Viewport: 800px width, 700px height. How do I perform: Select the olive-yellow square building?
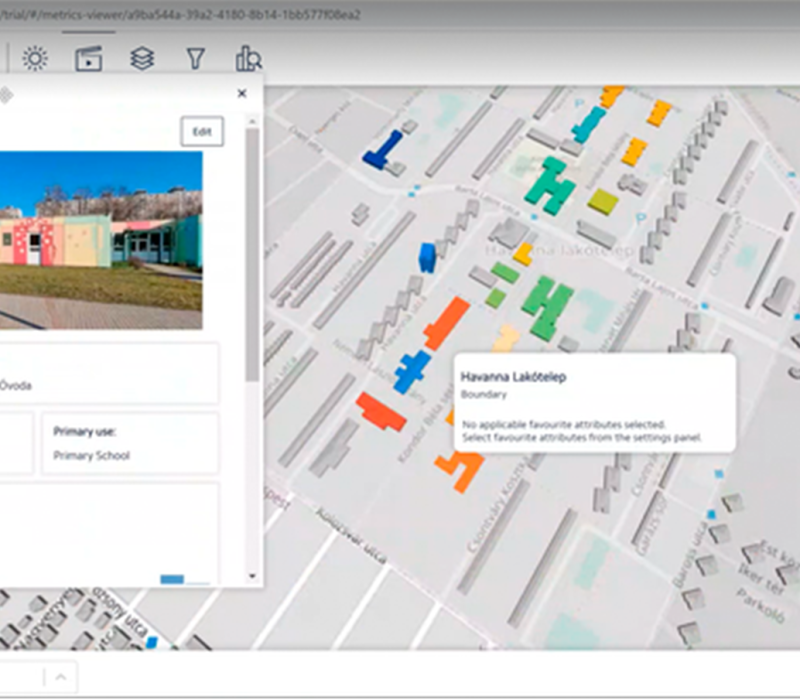pyautogui.click(x=603, y=202)
